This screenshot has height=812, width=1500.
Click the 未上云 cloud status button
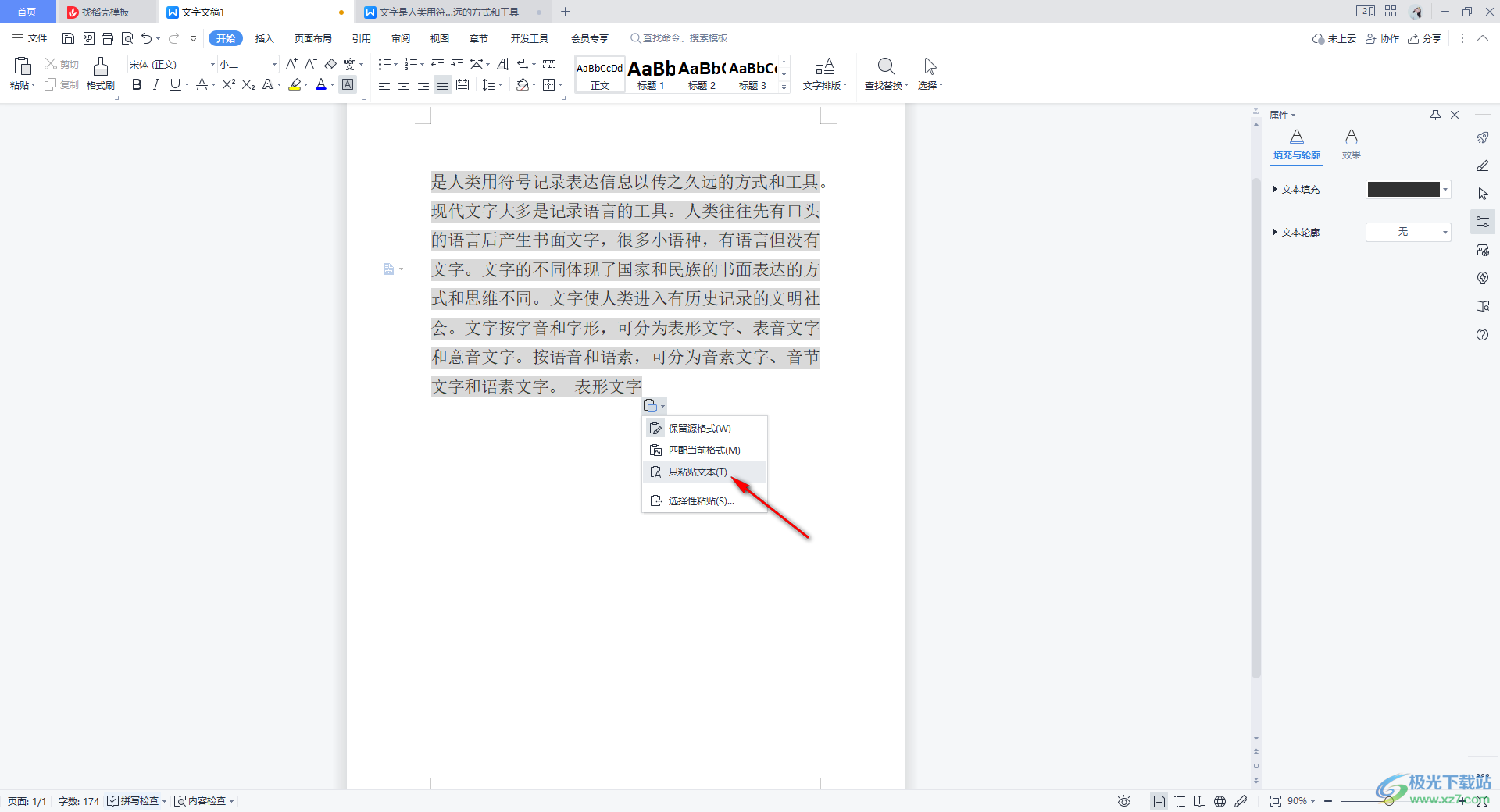(x=1334, y=38)
